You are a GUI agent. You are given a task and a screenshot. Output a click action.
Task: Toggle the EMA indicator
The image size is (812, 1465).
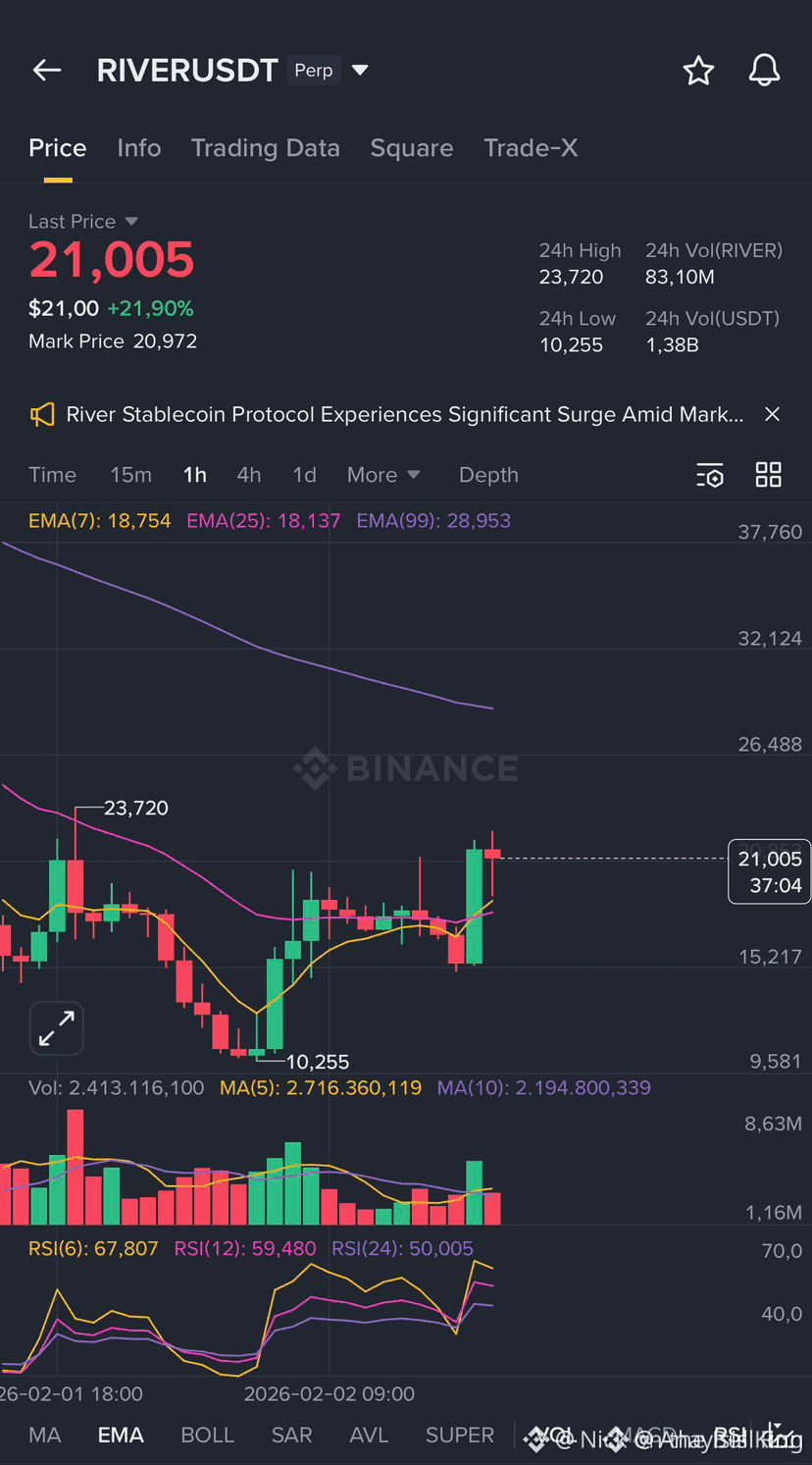click(121, 1436)
